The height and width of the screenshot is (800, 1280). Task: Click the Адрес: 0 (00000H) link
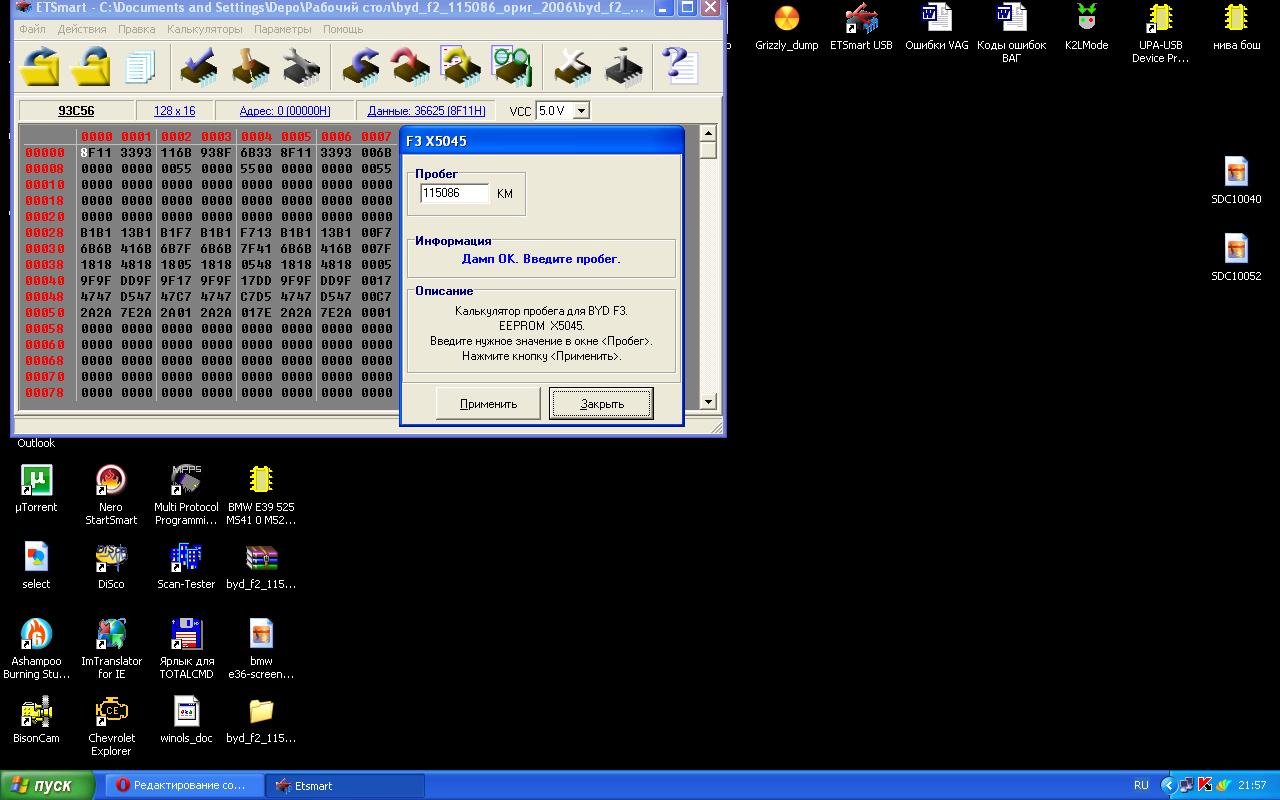point(285,110)
